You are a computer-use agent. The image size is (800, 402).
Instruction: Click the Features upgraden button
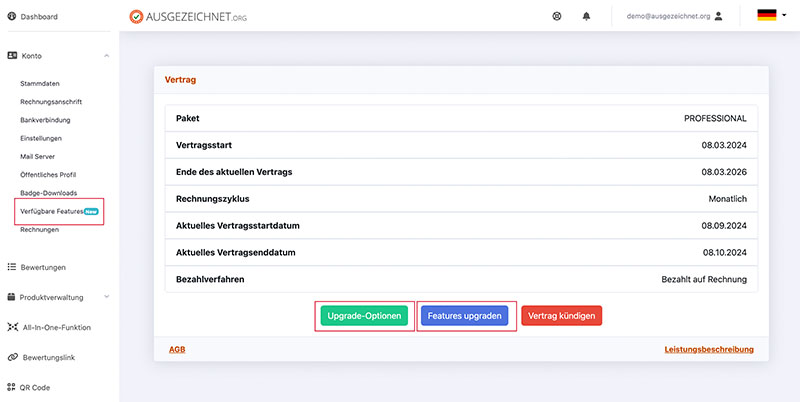tap(465, 316)
